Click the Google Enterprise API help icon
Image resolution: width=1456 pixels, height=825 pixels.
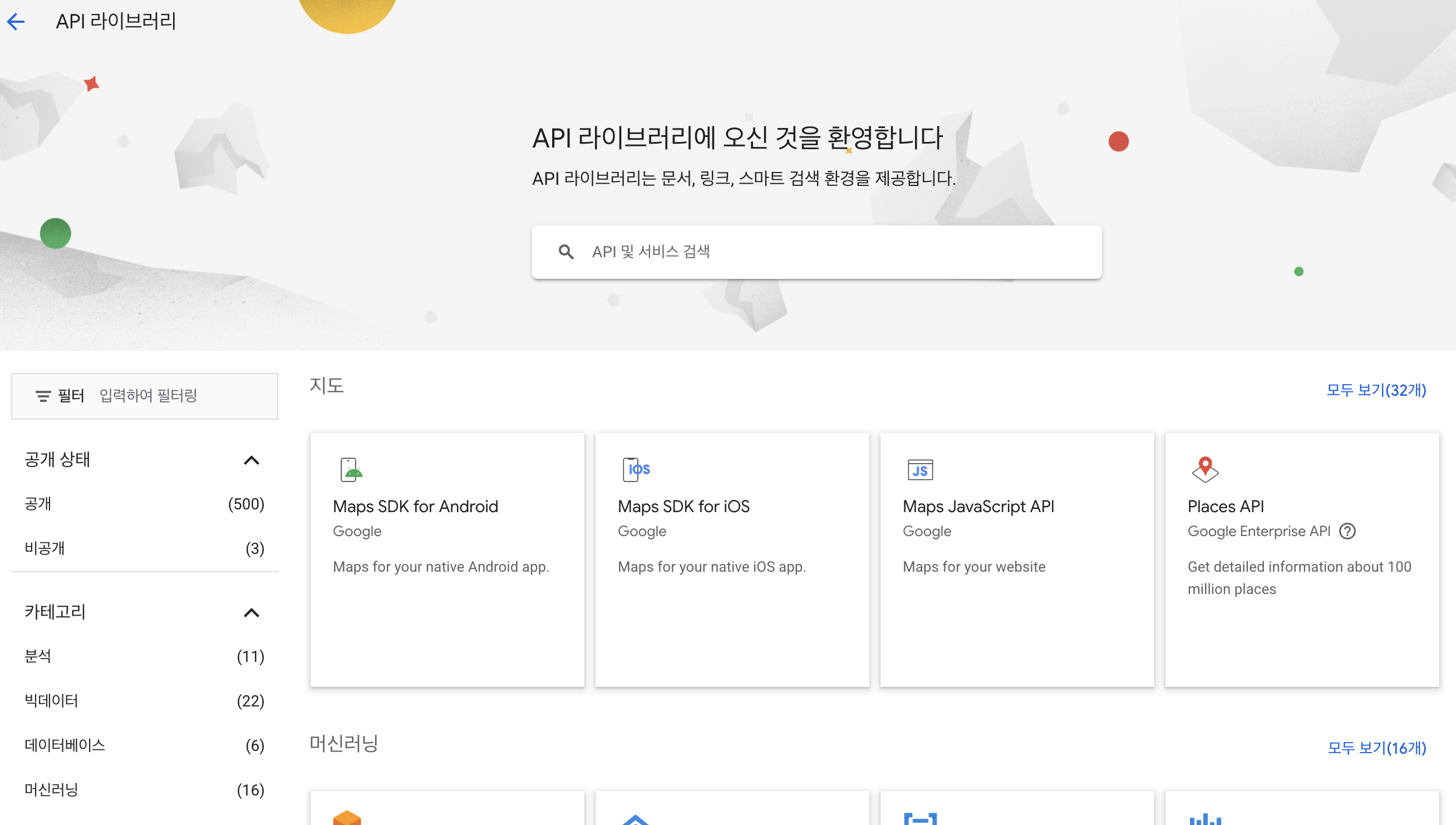(1347, 531)
